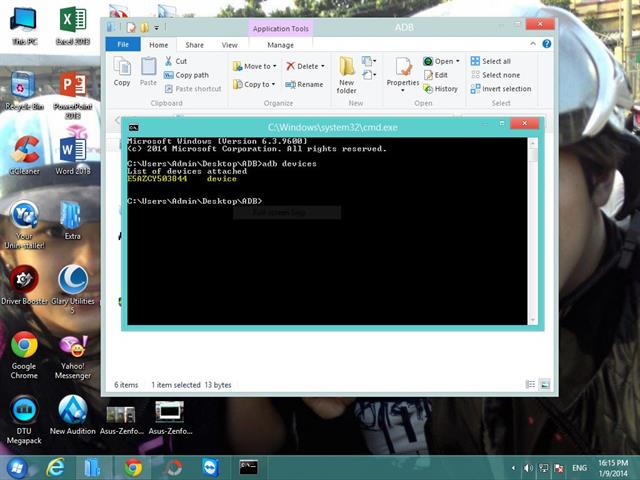Click the cmd window vertical scrollbar
This screenshot has height=480, width=640.
click(x=533, y=230)
